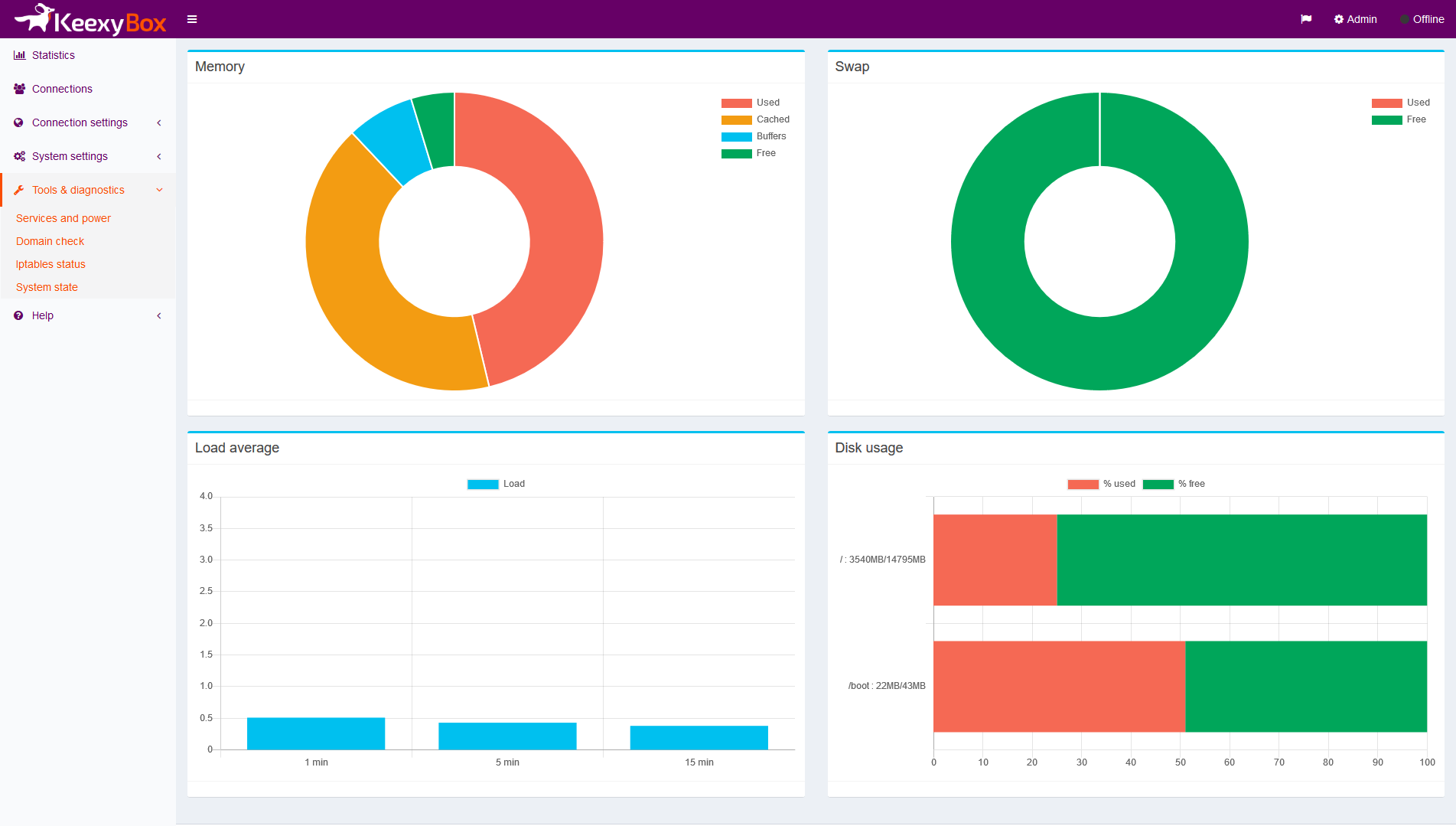Click the System settings cogs icon
The width and height of the screenshot is (1456, 826).
pos(19,156)
